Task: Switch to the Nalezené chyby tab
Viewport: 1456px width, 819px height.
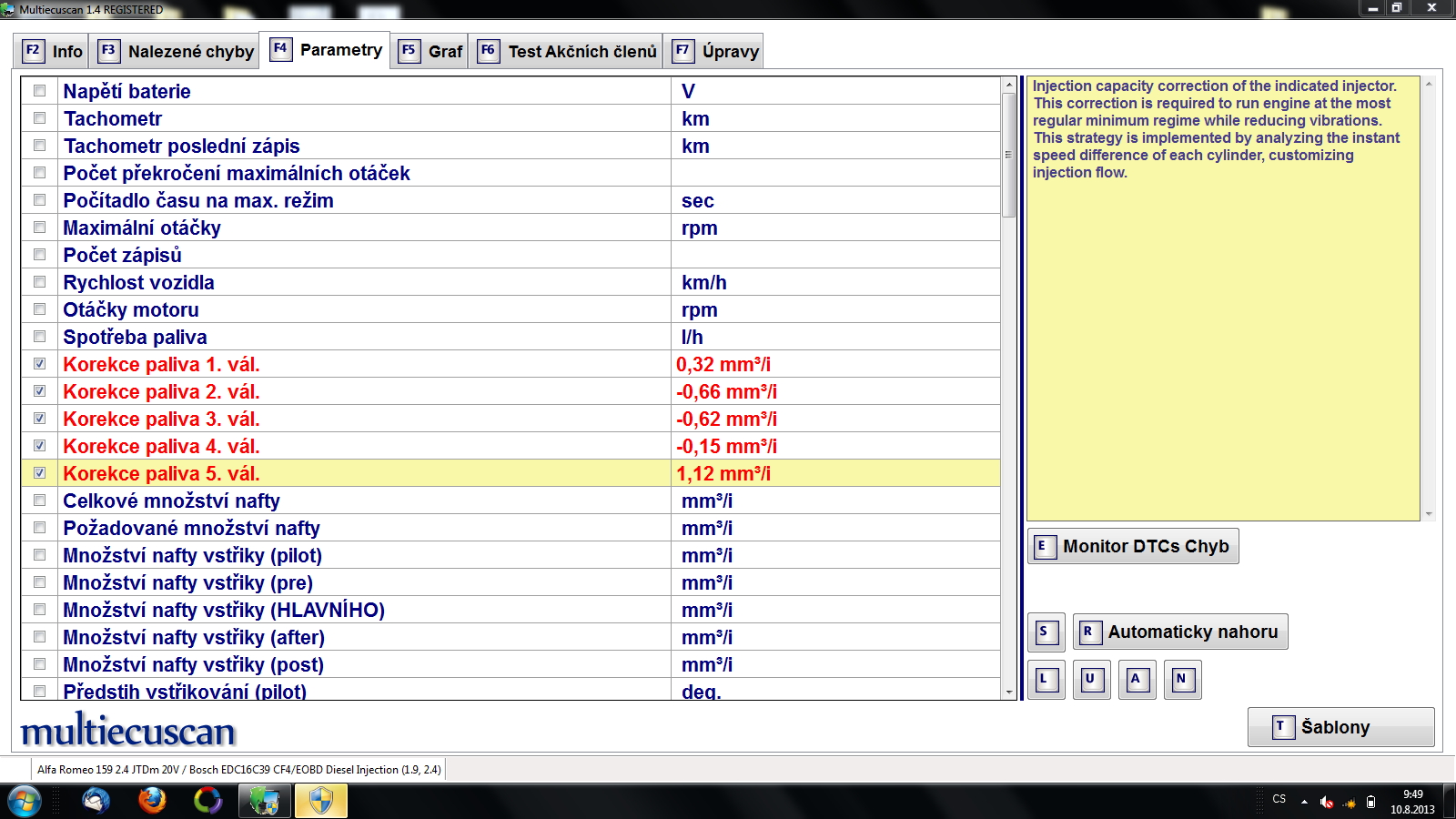Action: click(176, 51)
